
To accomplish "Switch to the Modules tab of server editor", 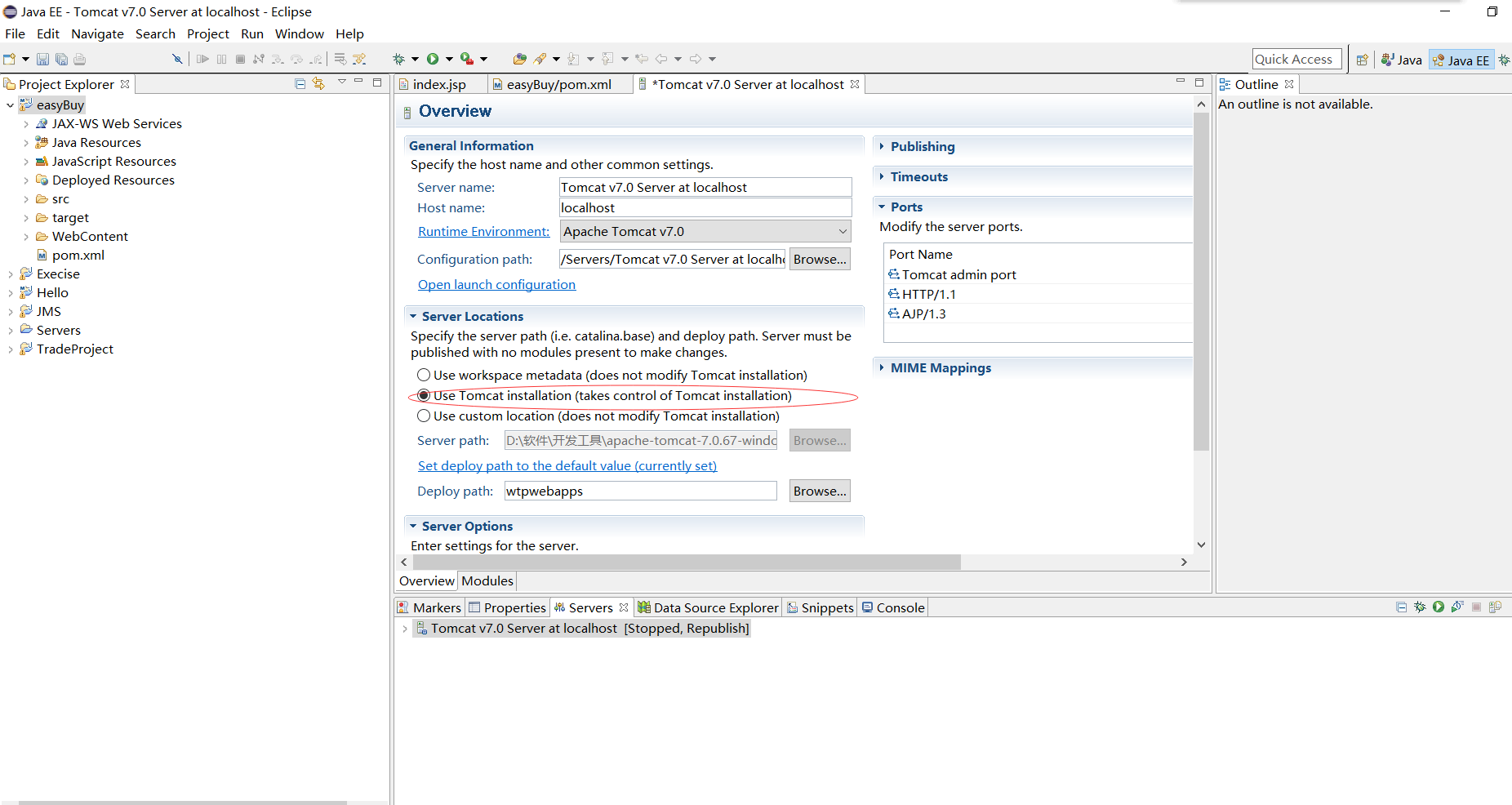I will (x=487, y=580).
